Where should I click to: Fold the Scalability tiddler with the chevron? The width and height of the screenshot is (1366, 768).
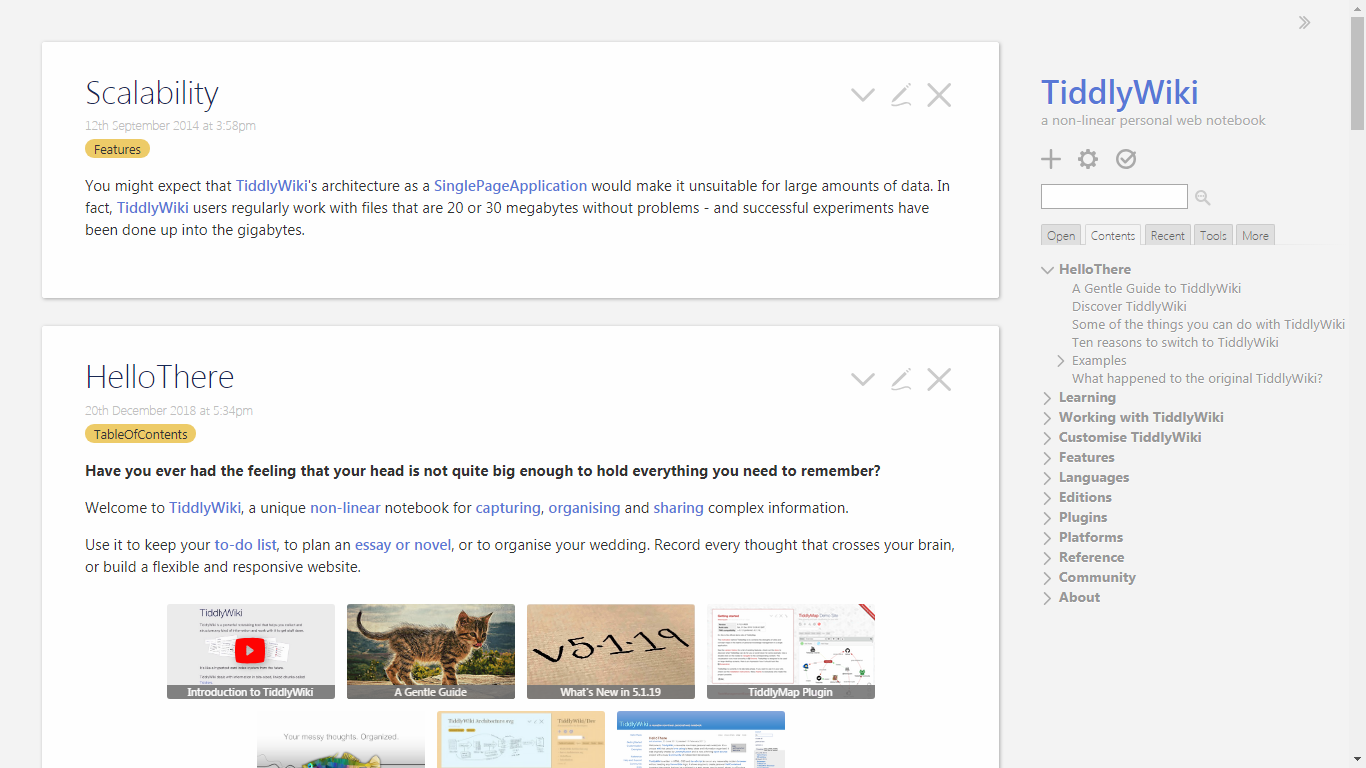(x=862, y=94)
